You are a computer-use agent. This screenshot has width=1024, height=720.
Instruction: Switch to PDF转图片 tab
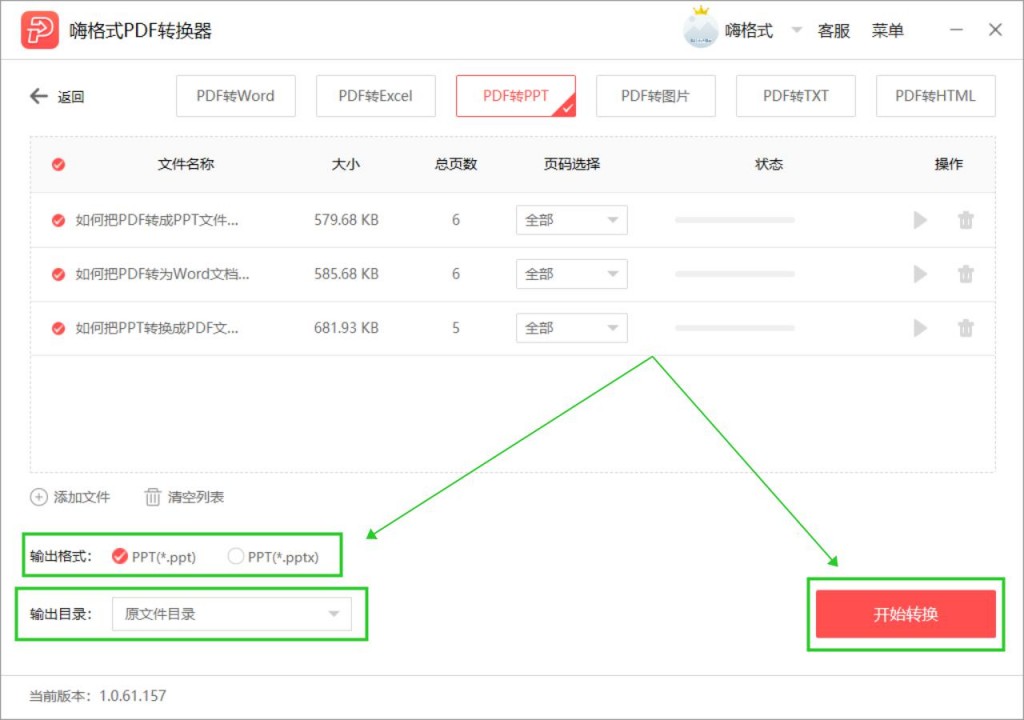(x=656, y=96)
